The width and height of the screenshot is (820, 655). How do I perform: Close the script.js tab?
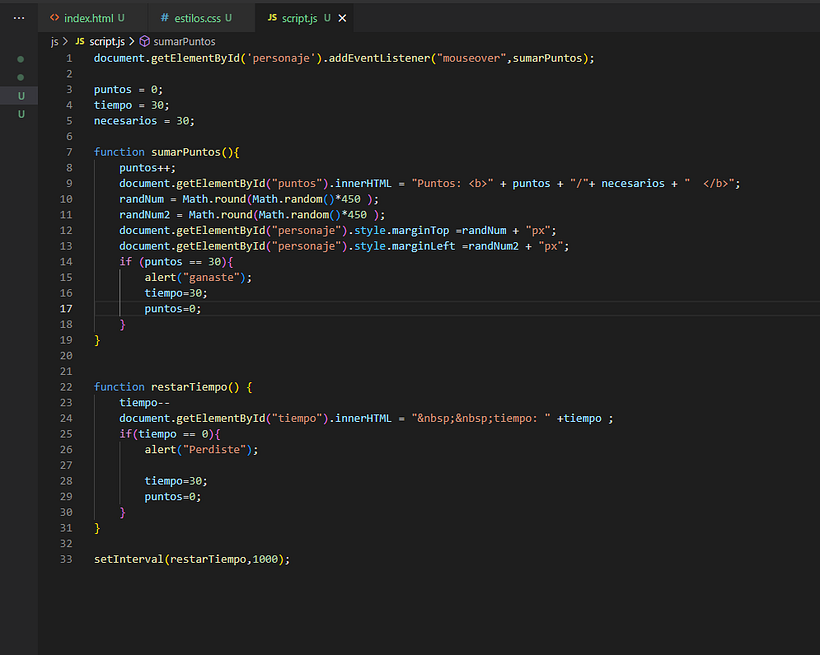point(343,18)
